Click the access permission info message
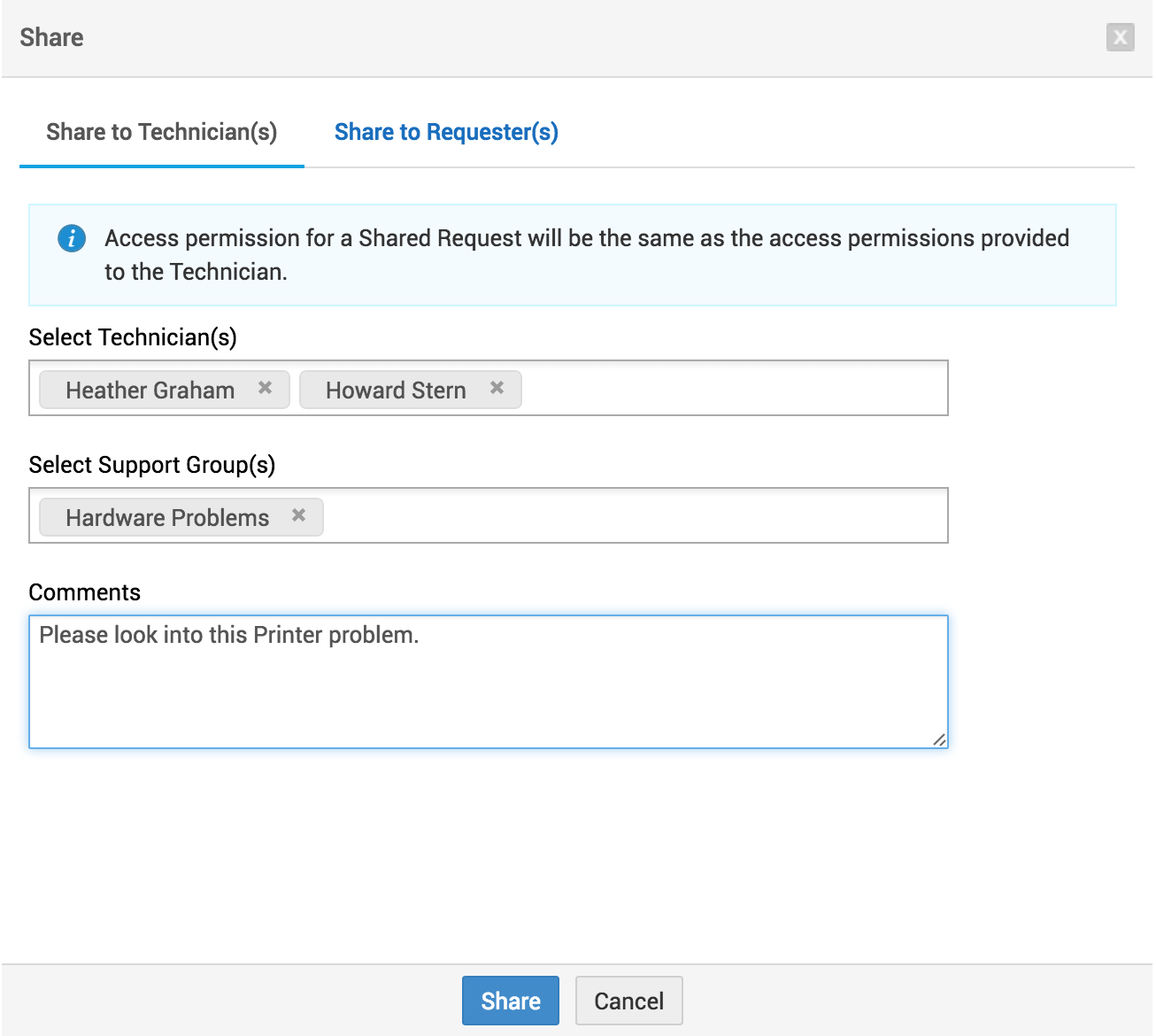Viewport: 1156px width, 1036px height. [586, 255]
